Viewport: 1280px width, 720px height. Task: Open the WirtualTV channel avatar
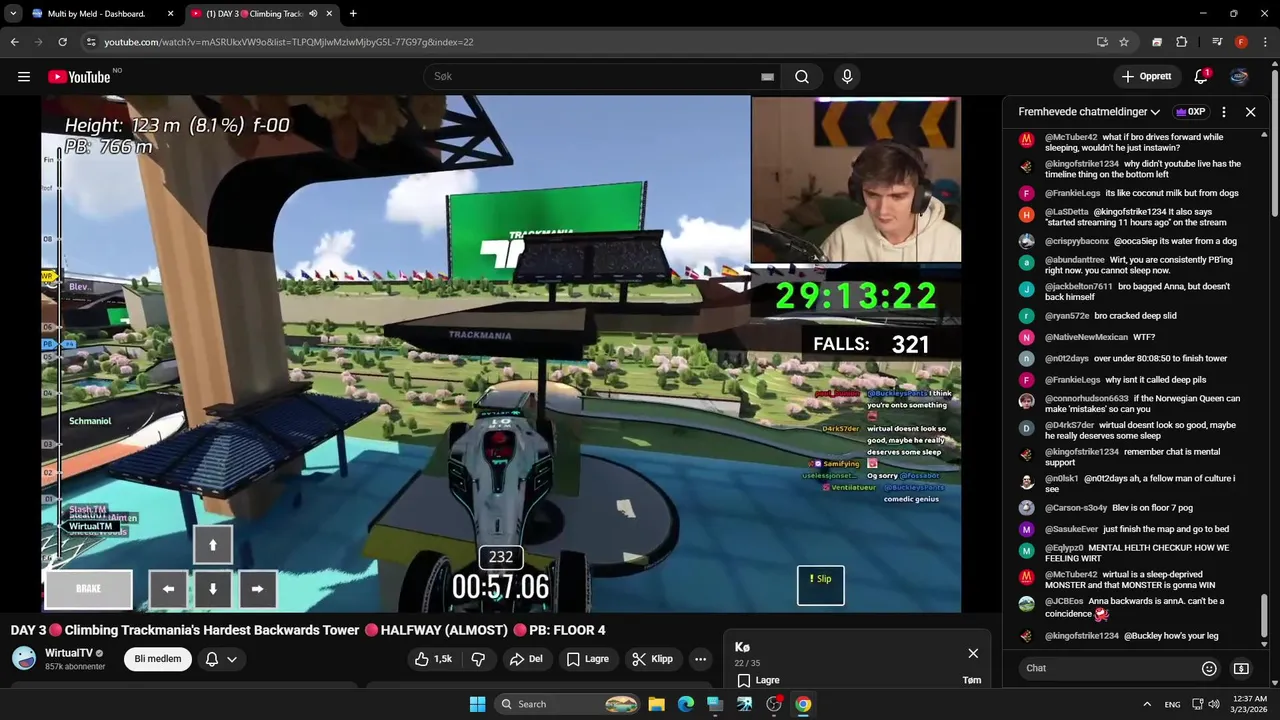[x=24, y=658]
